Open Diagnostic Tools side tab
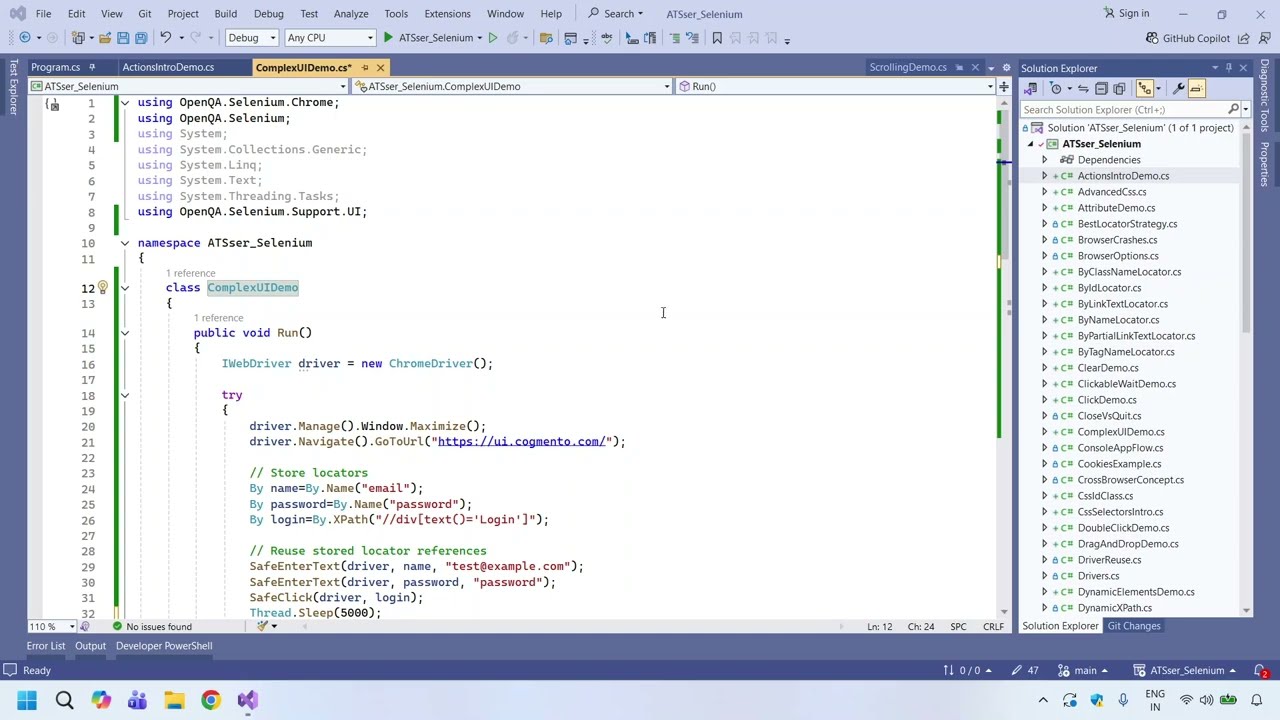Image resolution: width=1280 pixels, height=720 pixels. (1265, 95)
